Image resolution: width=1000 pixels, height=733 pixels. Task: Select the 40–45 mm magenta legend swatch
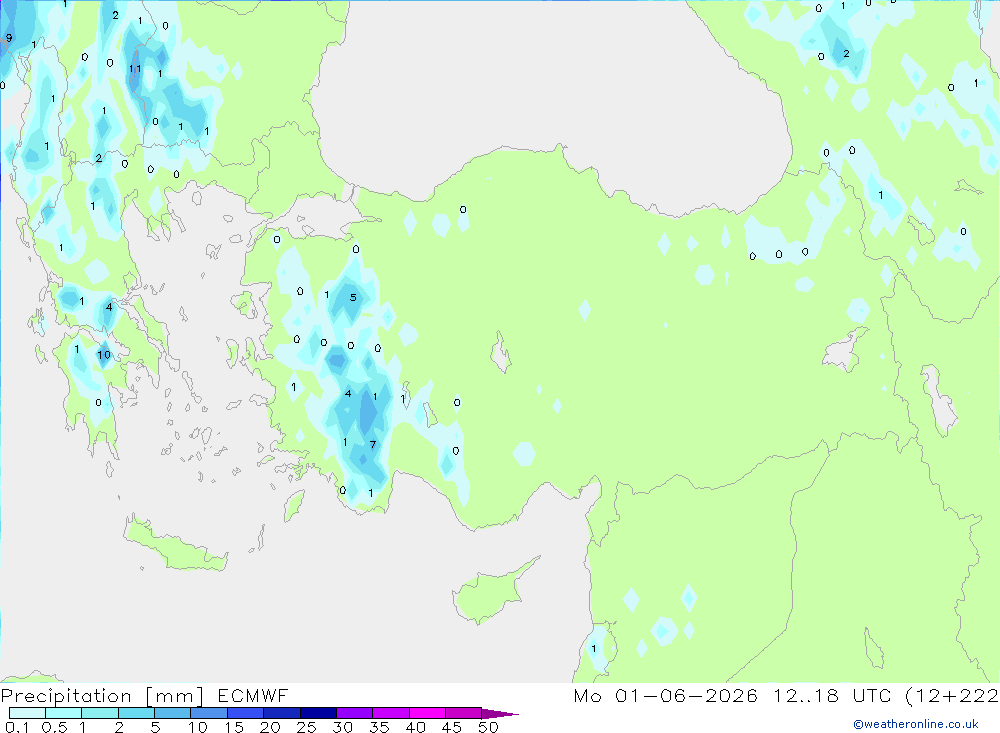(x=427, y=713)
